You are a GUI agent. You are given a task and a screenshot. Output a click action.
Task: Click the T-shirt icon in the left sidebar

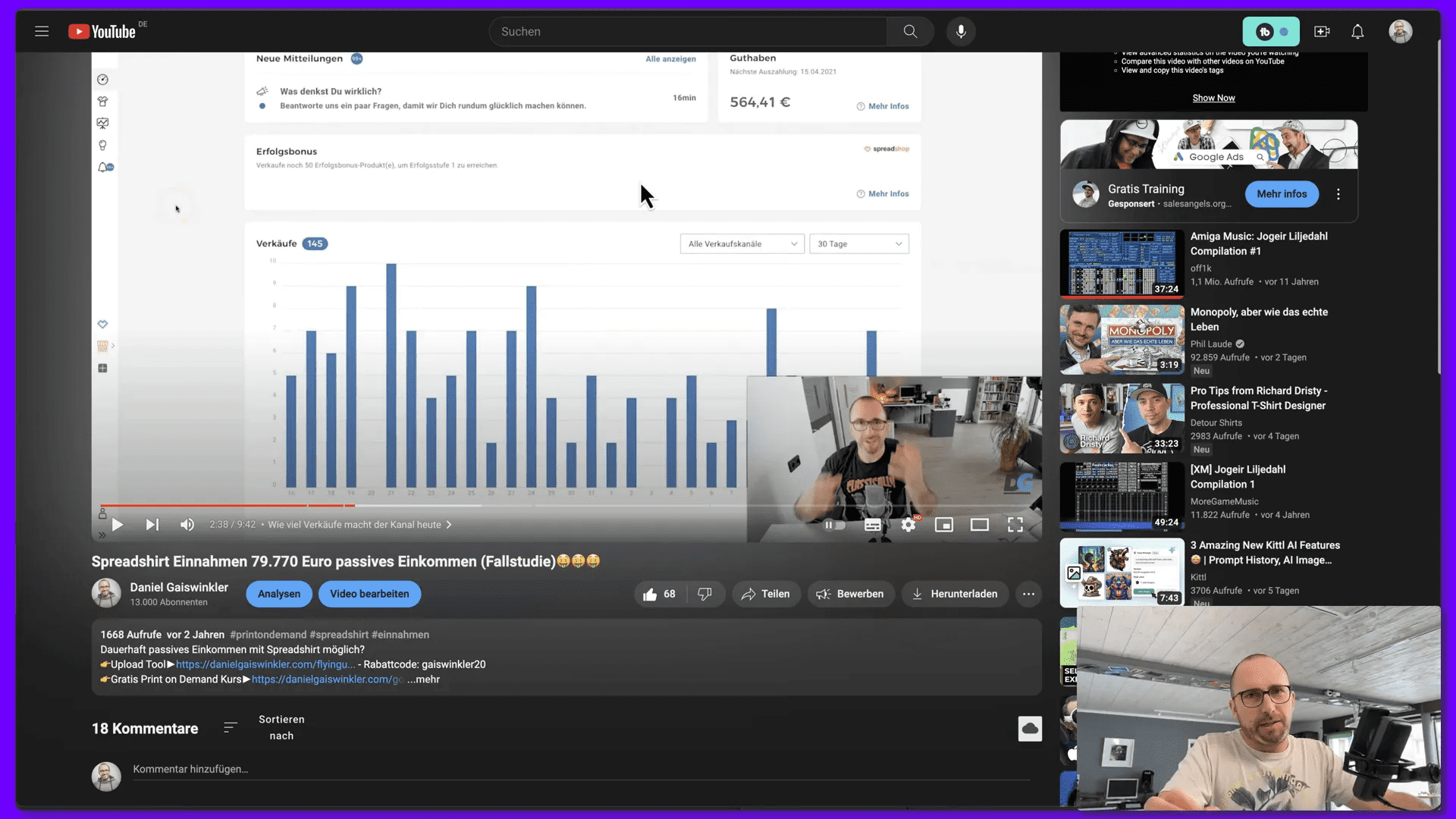point(102,102)
